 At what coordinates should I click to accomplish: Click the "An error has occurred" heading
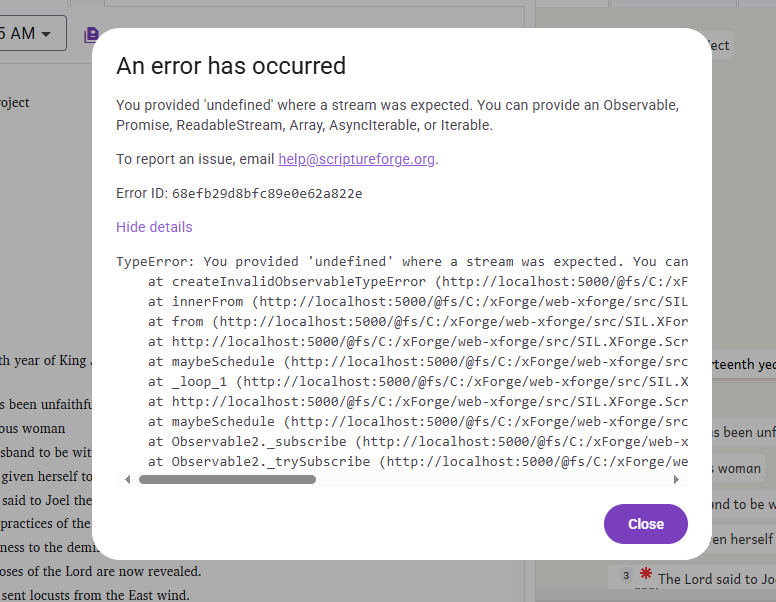231,66
